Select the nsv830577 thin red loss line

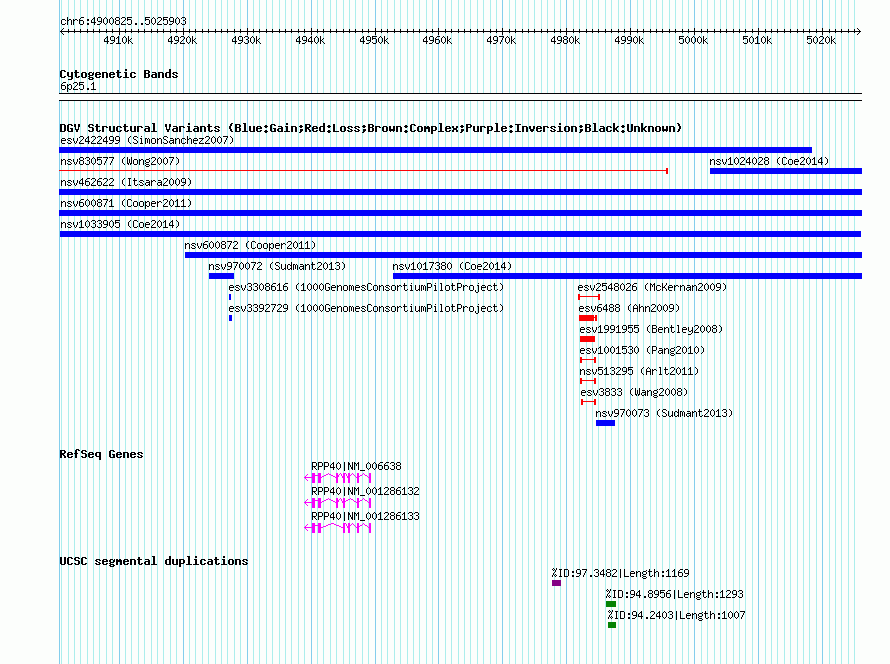[364, 171]
